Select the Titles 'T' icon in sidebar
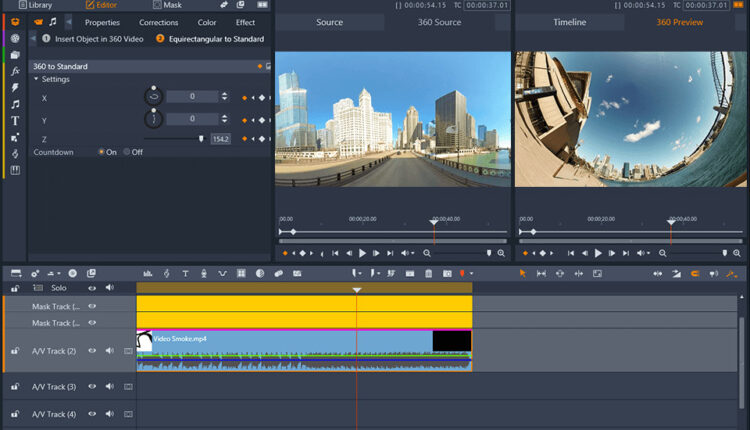 click(x=15, y=120)
